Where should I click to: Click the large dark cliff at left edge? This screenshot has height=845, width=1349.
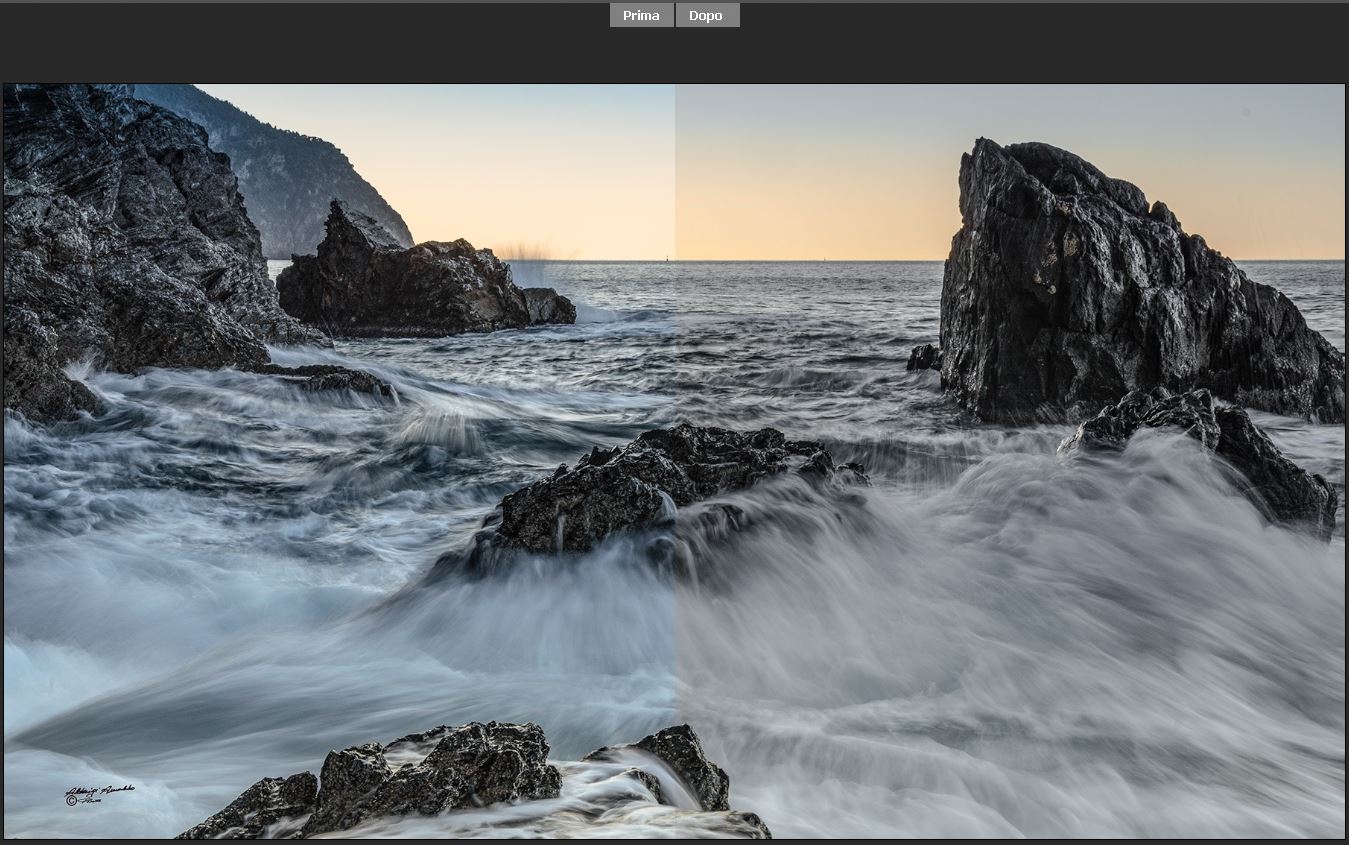coord(110,230)
